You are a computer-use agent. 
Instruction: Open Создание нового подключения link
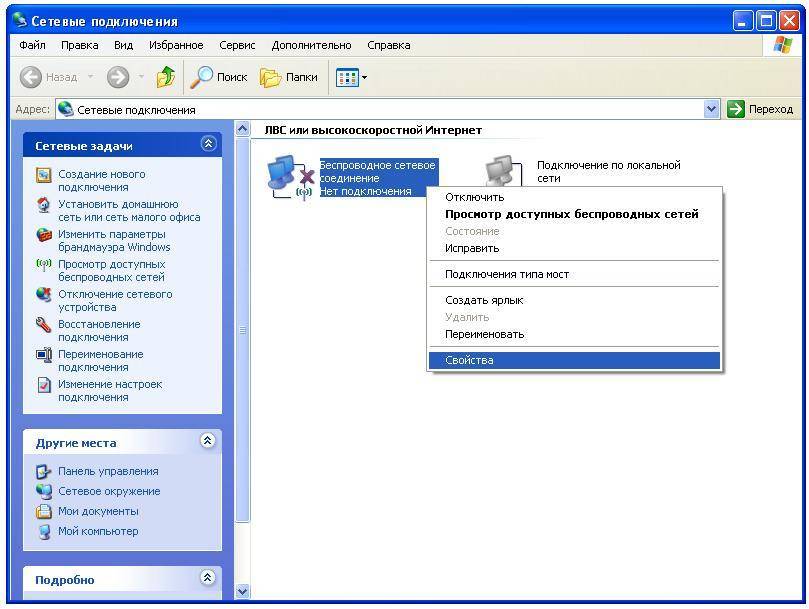[100, 180]
